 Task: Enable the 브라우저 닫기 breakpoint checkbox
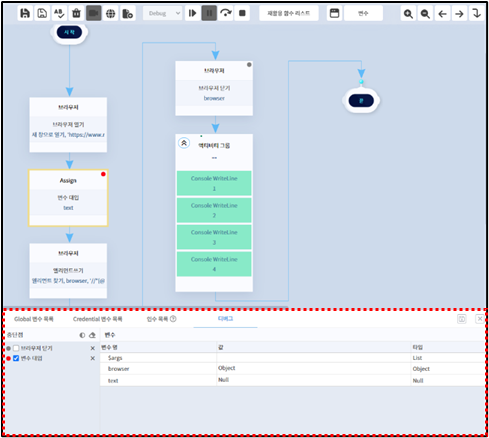(16, 348)
